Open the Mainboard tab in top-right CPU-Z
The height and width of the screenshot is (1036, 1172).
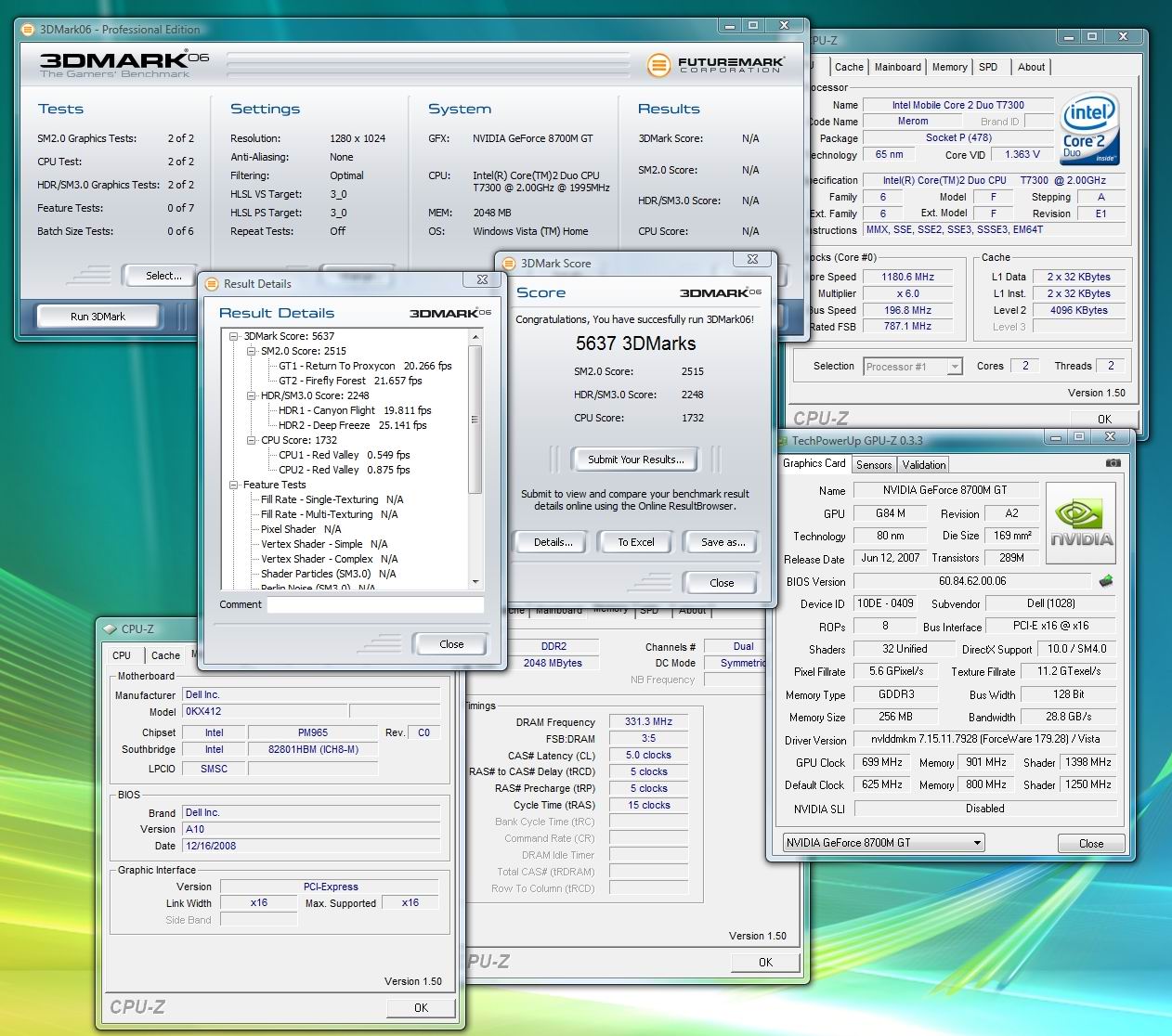click(x=898, y=67)
